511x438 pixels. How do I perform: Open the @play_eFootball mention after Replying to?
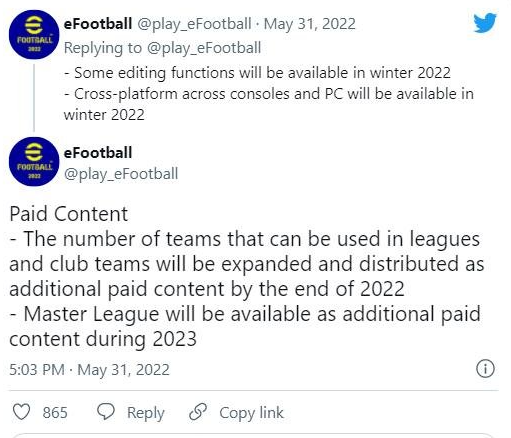tap(204, 48)
